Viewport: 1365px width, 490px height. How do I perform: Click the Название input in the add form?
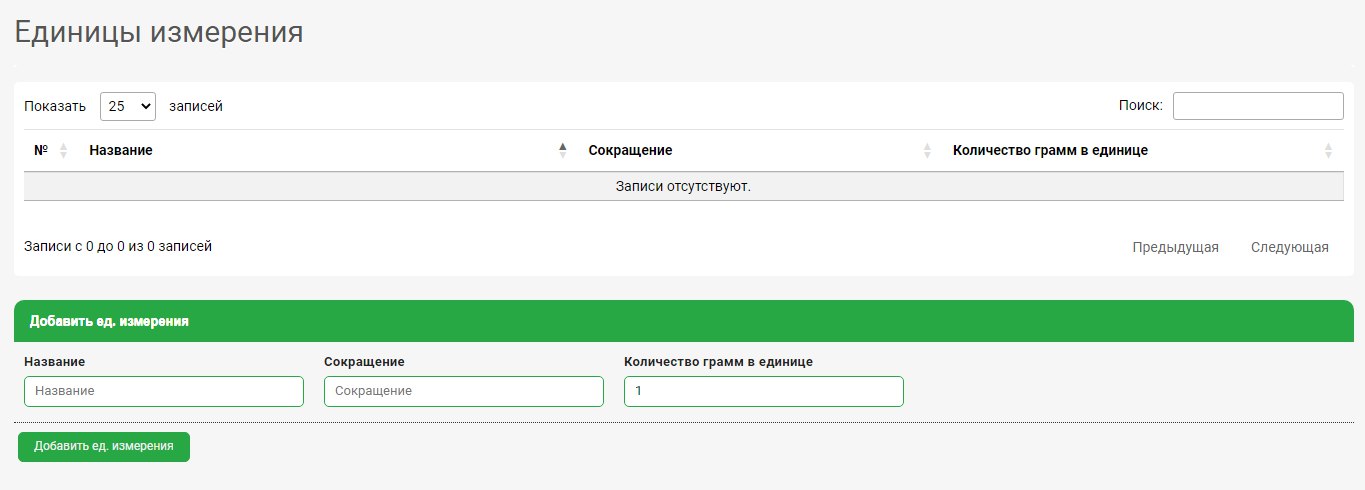[164, 391]
